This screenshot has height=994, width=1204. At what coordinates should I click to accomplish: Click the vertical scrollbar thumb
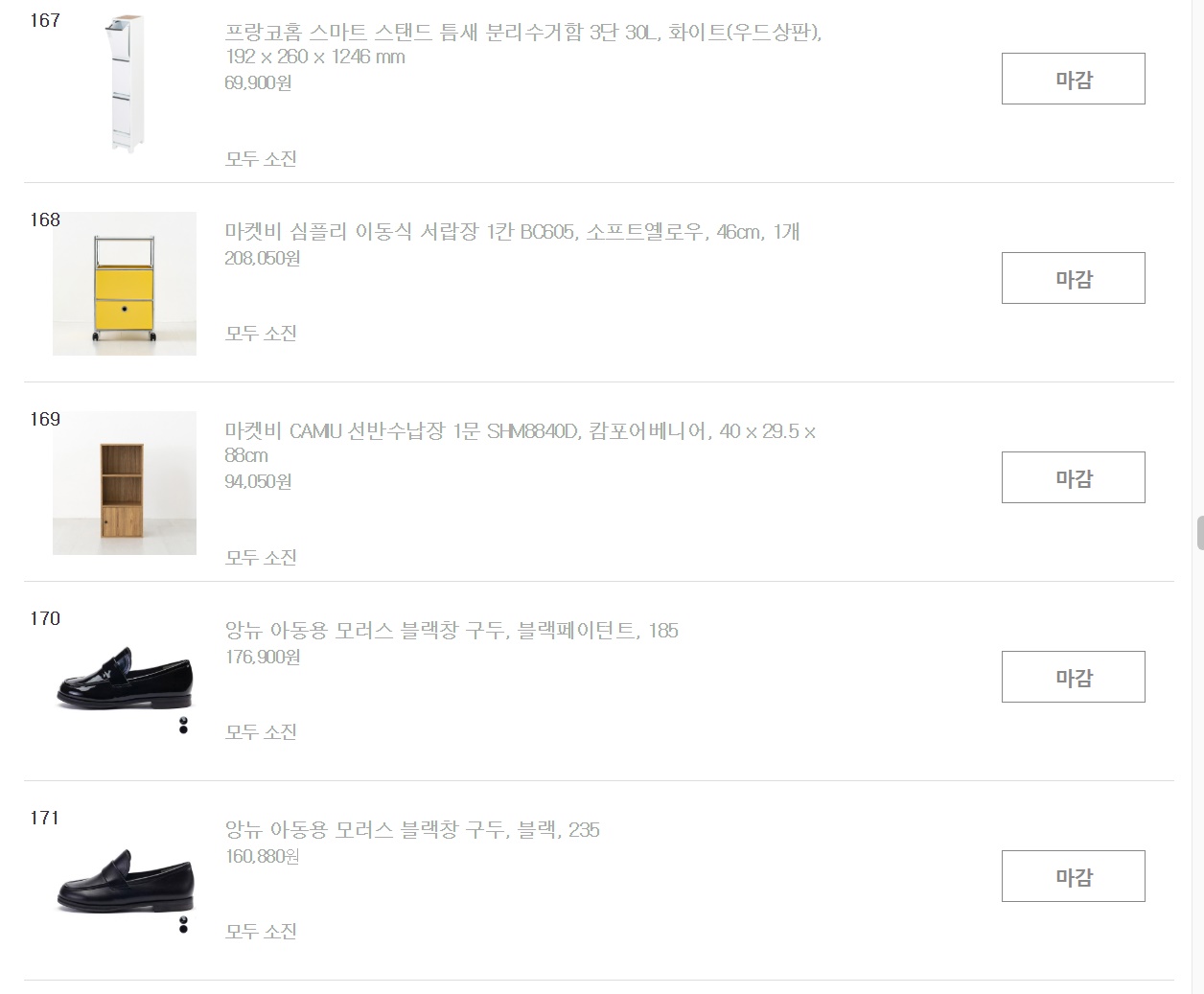[1199, 533]
